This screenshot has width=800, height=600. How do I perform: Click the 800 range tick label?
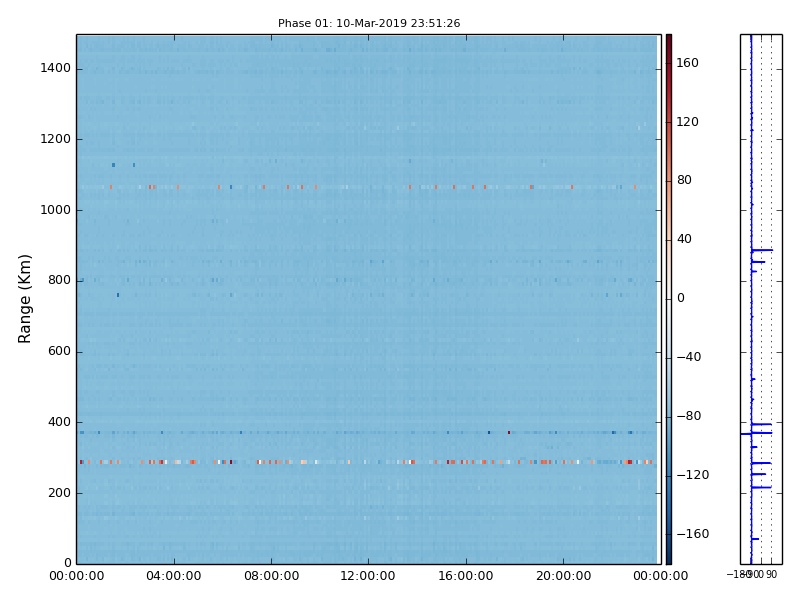[59, 280]
